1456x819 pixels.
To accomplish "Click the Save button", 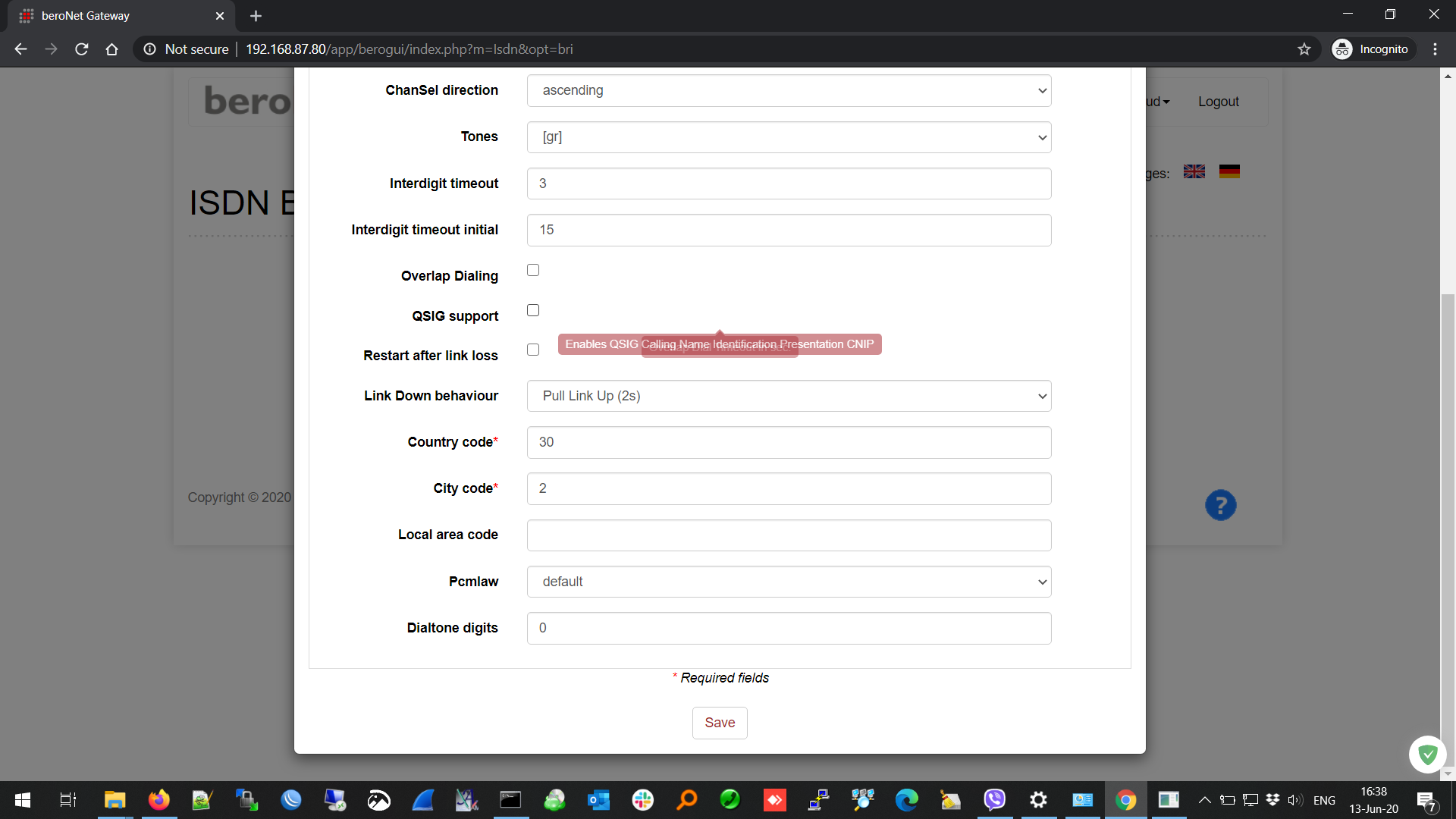I will [719, 723].
